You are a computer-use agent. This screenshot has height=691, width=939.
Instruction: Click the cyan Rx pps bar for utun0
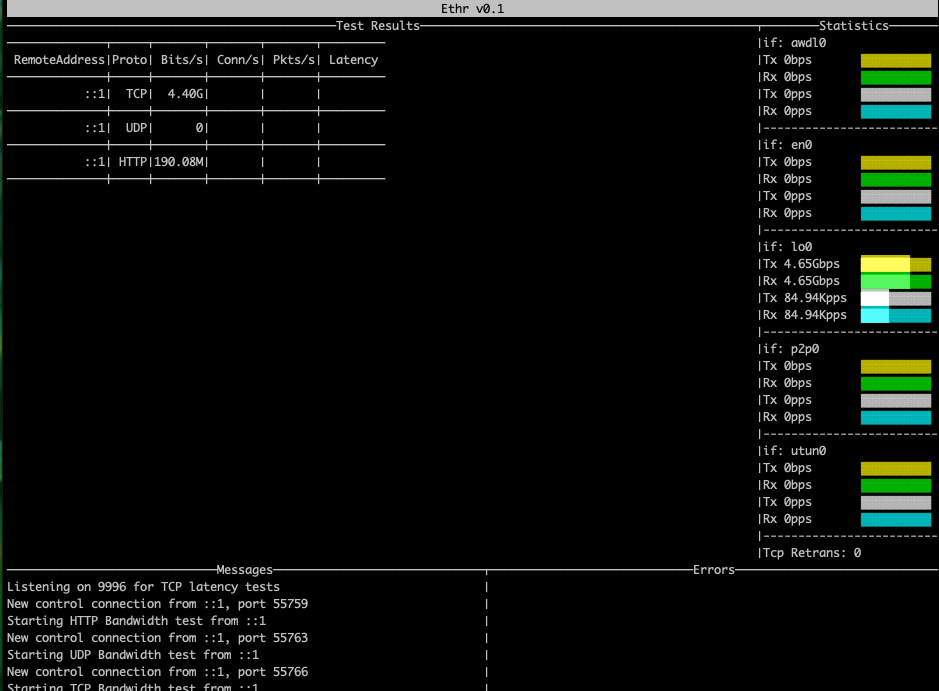pos(896,519)
